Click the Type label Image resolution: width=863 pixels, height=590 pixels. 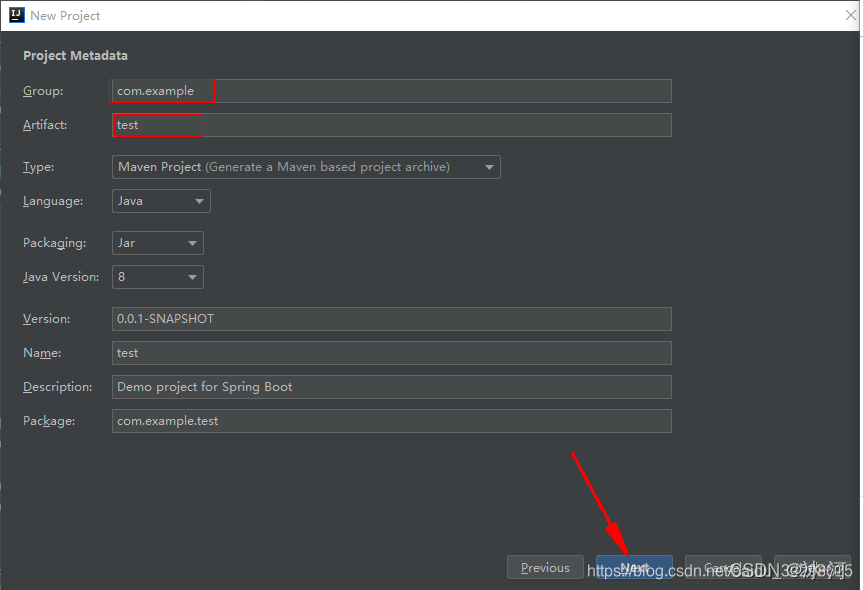(x=39, y=167)
